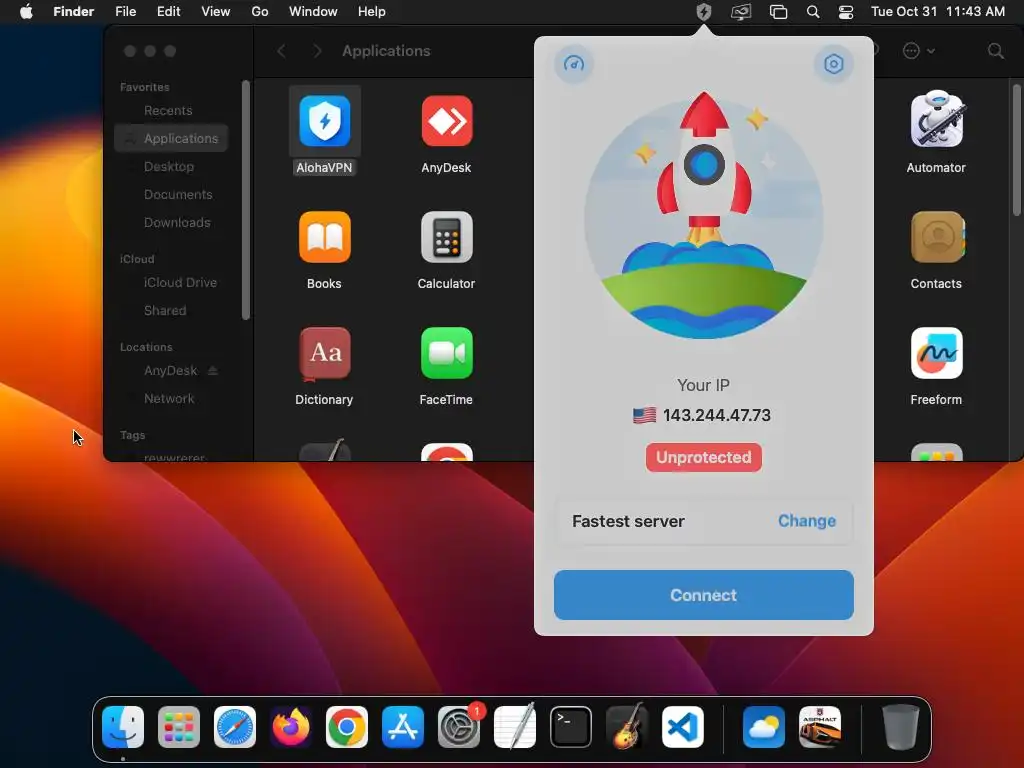Open the Edit menu

[x=168, y=12]
